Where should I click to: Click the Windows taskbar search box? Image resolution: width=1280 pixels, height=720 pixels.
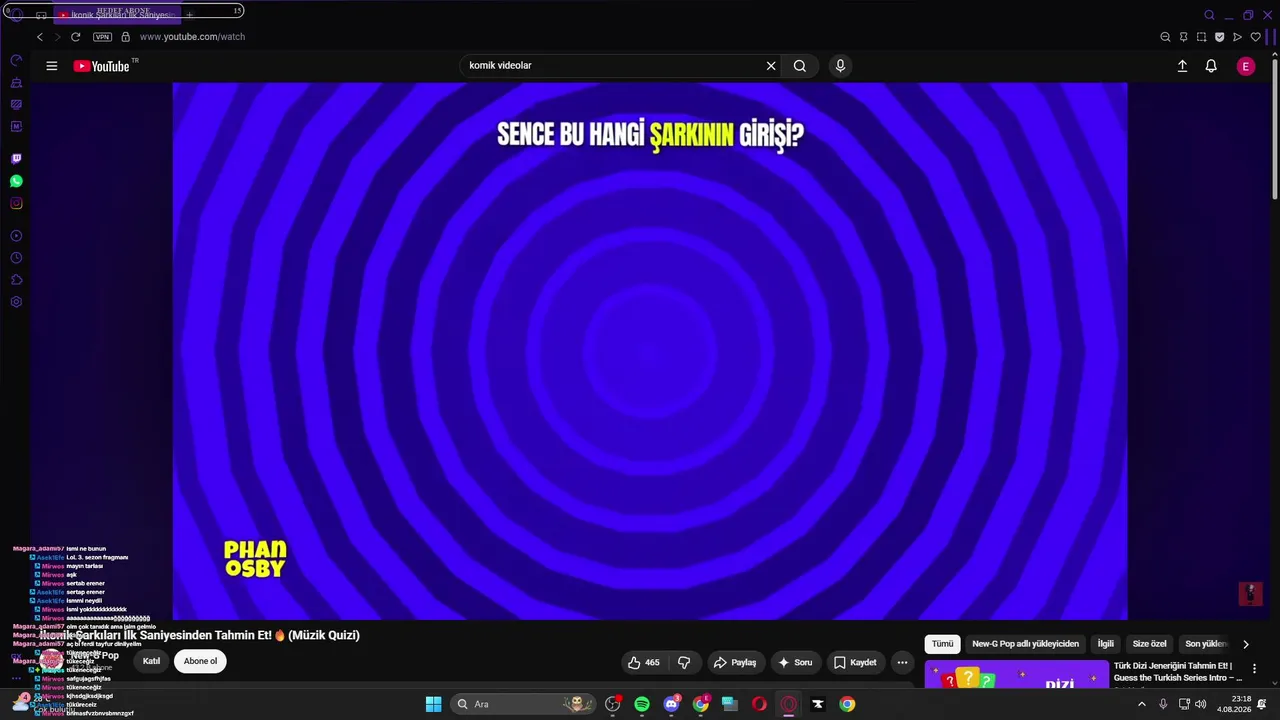(523, 704)
